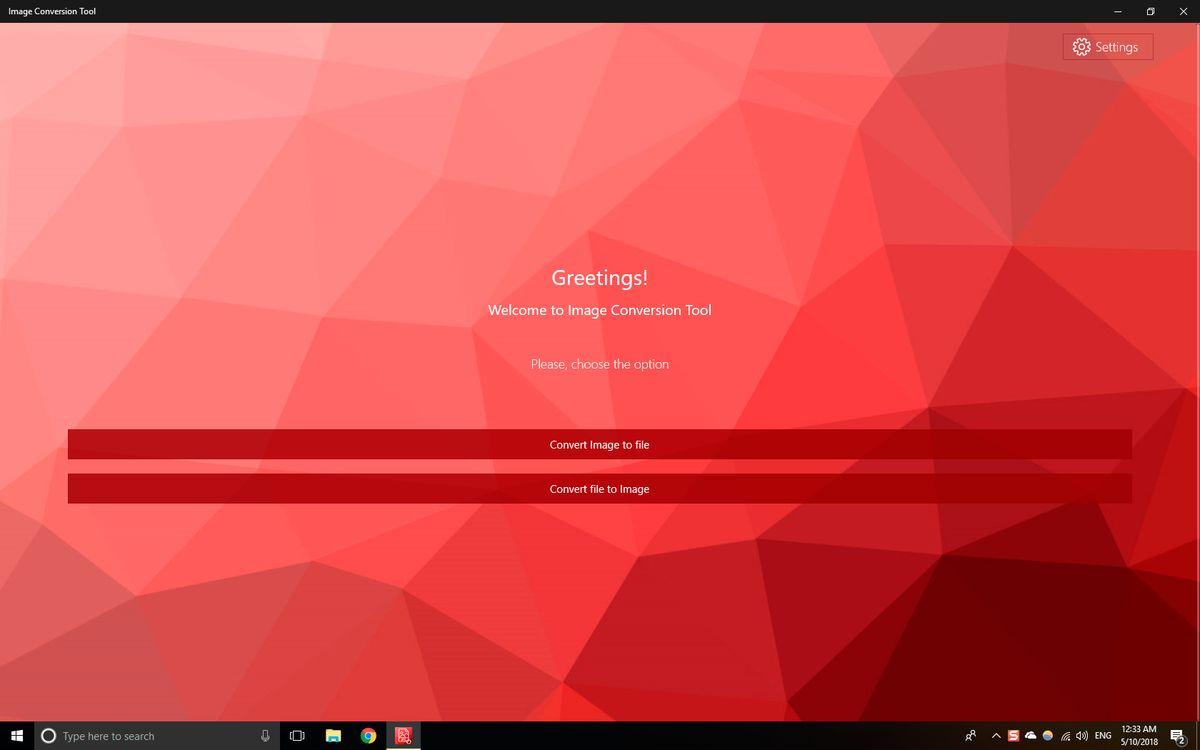Open the Wi-Fi network flyout
The height and width of the screenshot is (750, 1200).
1065,736
